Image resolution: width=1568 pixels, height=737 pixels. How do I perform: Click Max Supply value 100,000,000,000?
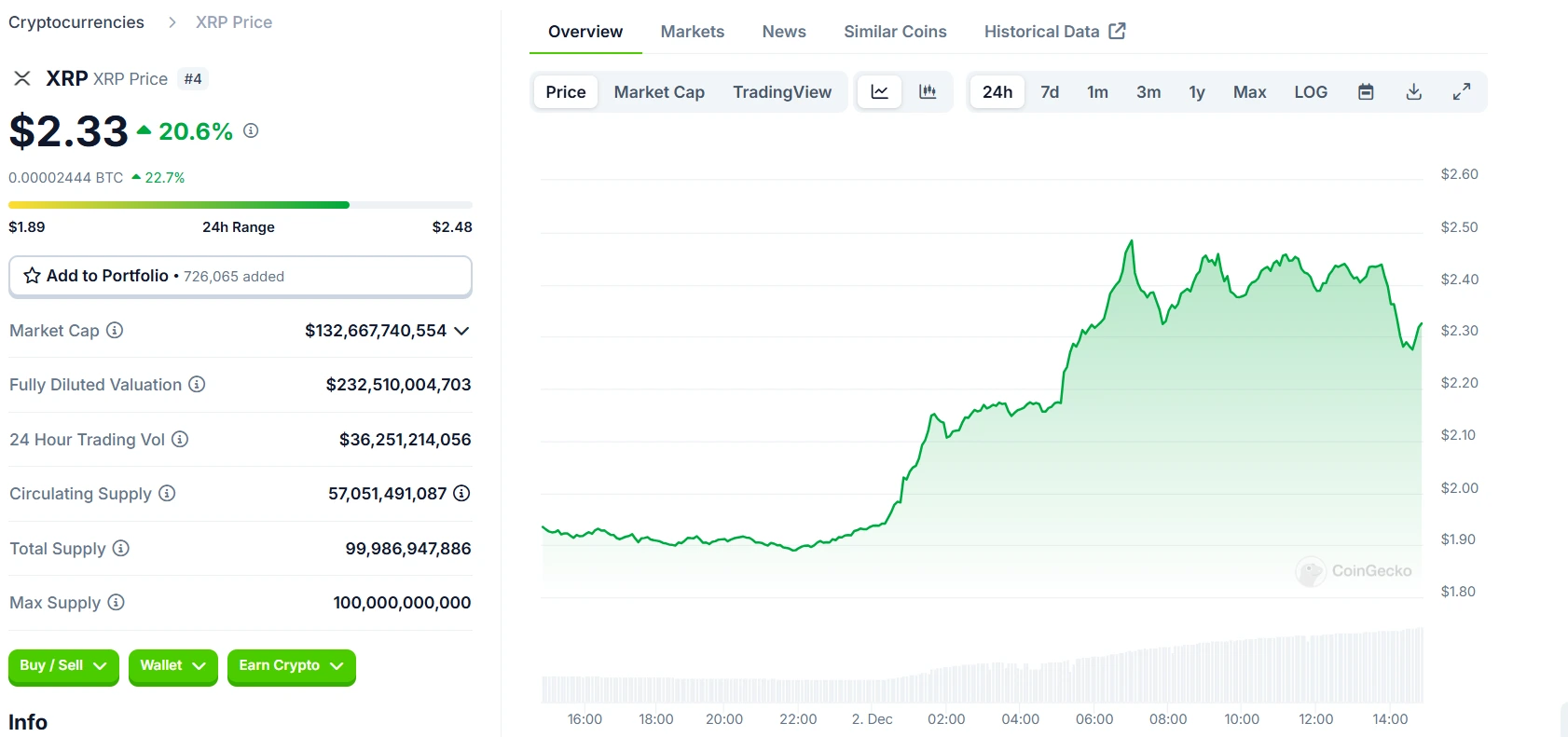point(402,602)
